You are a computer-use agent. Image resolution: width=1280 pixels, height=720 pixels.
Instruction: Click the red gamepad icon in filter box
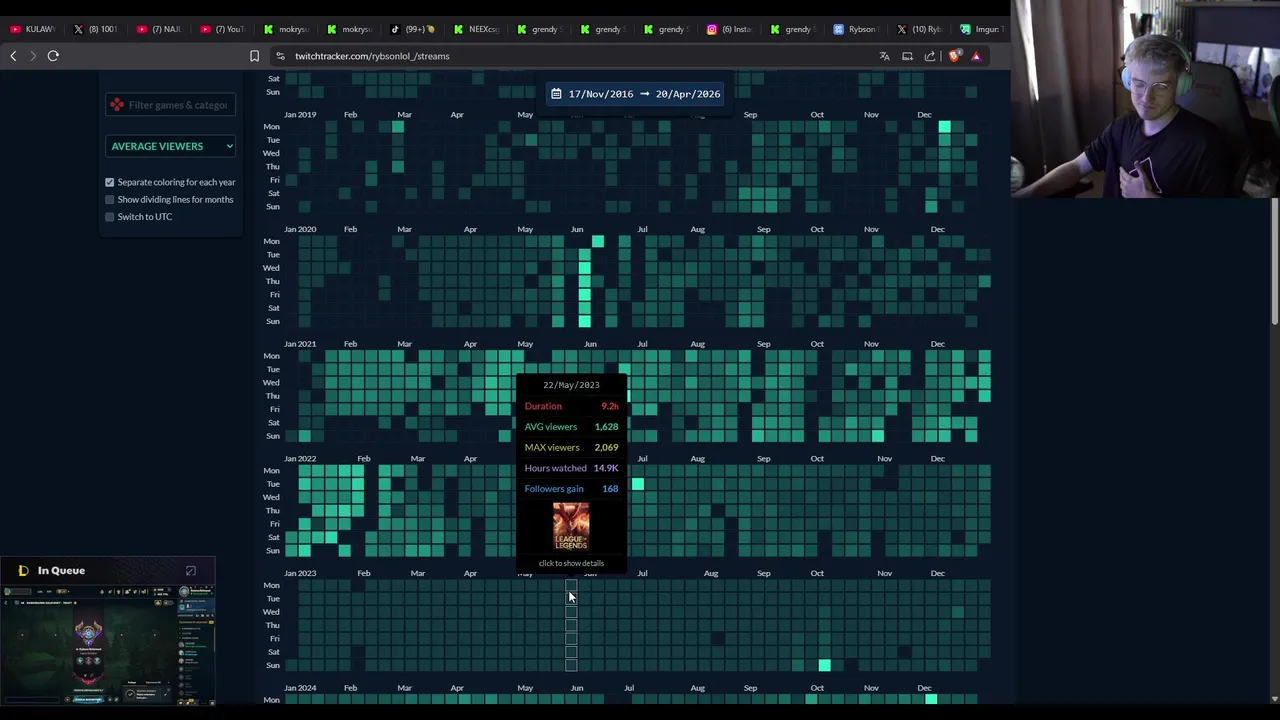click(x=118, y=105)
